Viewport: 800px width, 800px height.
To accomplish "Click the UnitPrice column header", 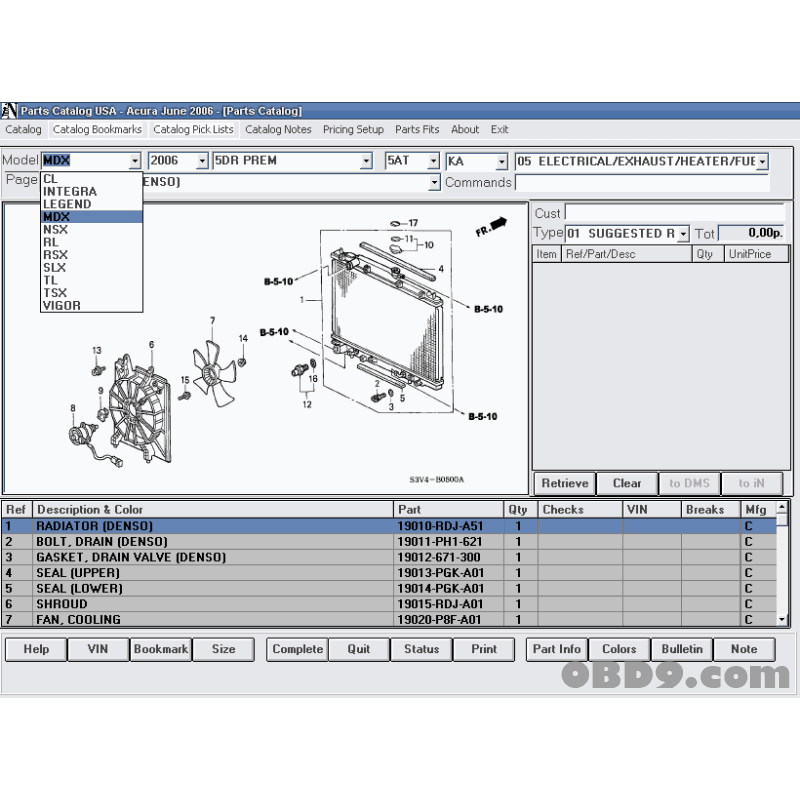I will (x=756, y=254).
